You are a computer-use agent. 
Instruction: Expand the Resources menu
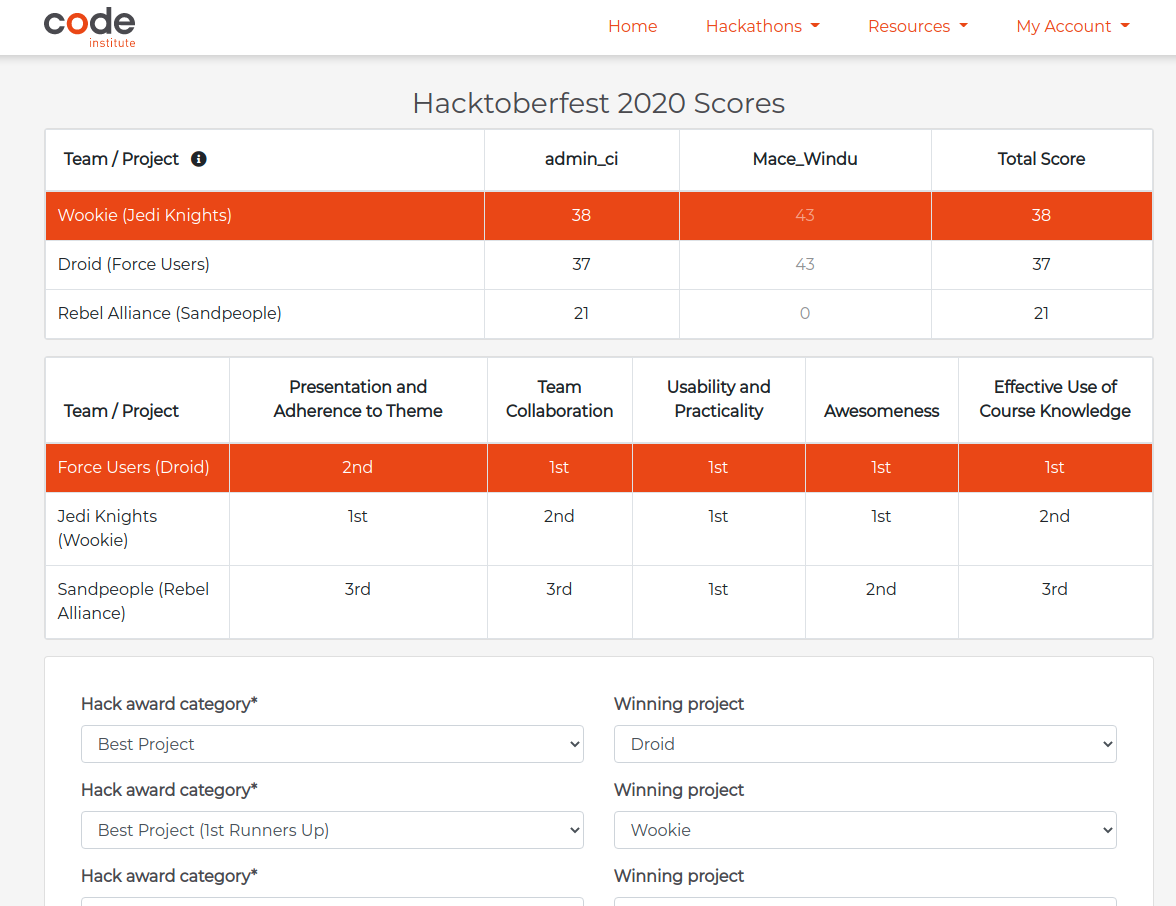coord(918,26)
